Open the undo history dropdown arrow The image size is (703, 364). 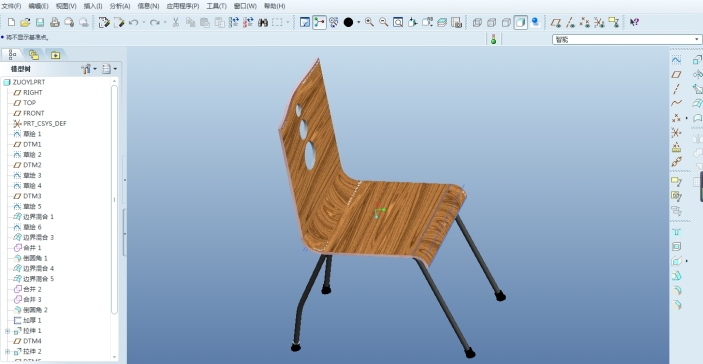point(143,22)
